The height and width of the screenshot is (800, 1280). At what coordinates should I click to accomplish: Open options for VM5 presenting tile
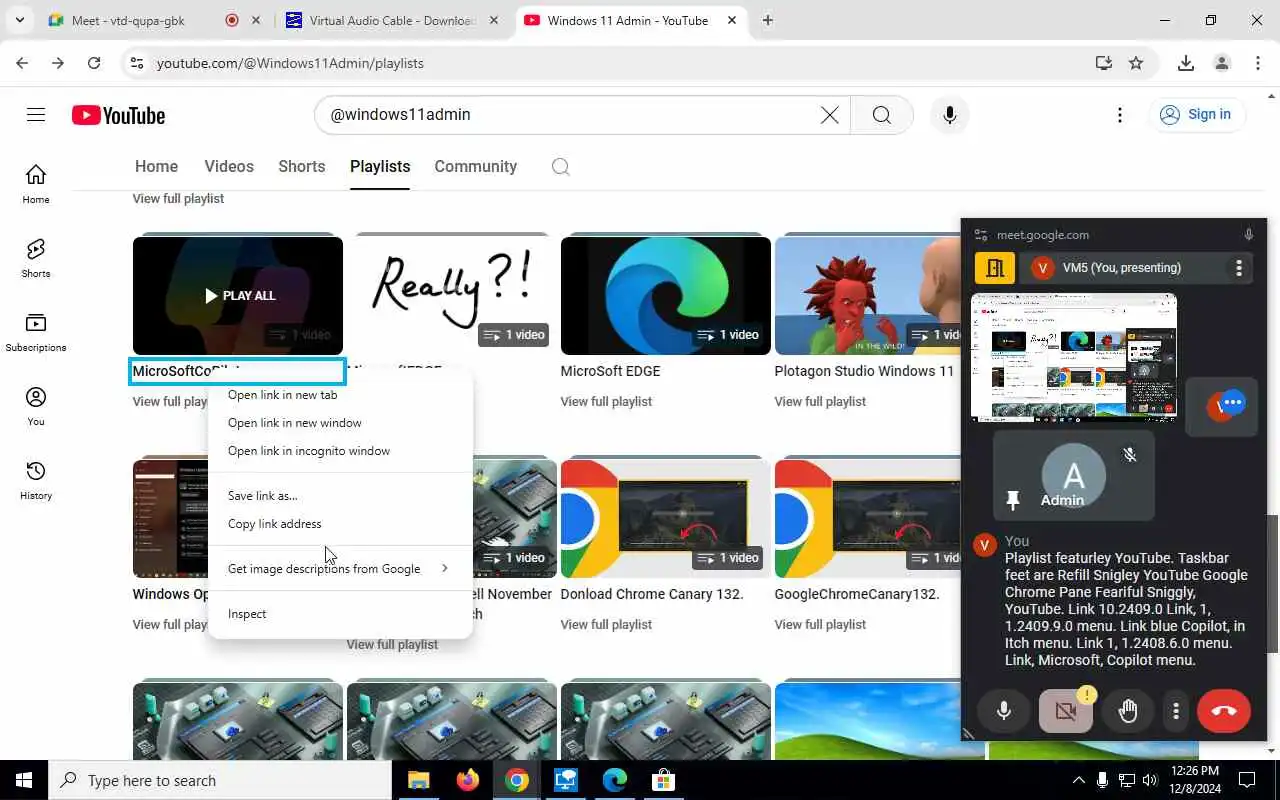coord(1239,268)
